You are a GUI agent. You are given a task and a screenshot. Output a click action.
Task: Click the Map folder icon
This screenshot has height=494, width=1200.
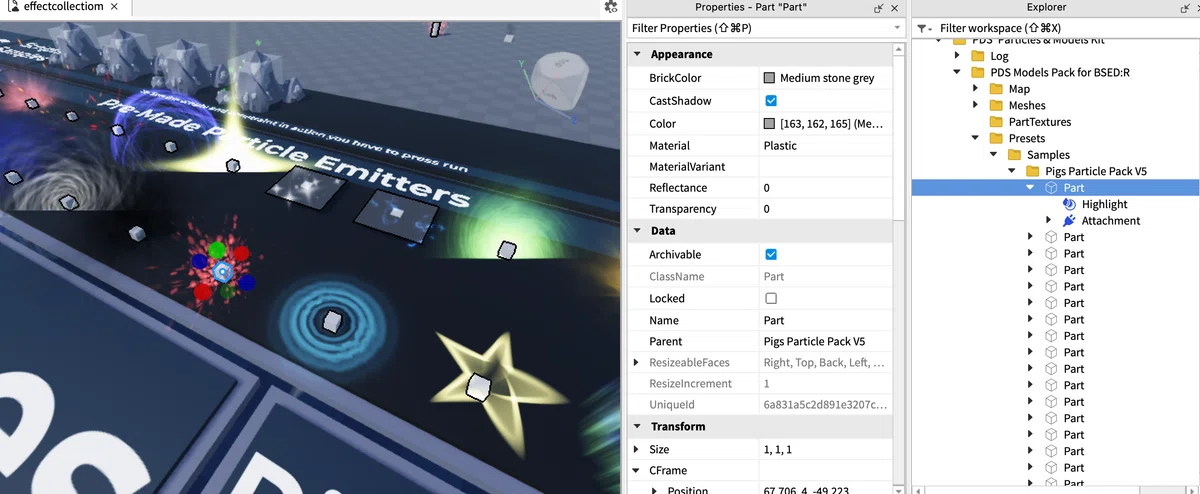996,89
